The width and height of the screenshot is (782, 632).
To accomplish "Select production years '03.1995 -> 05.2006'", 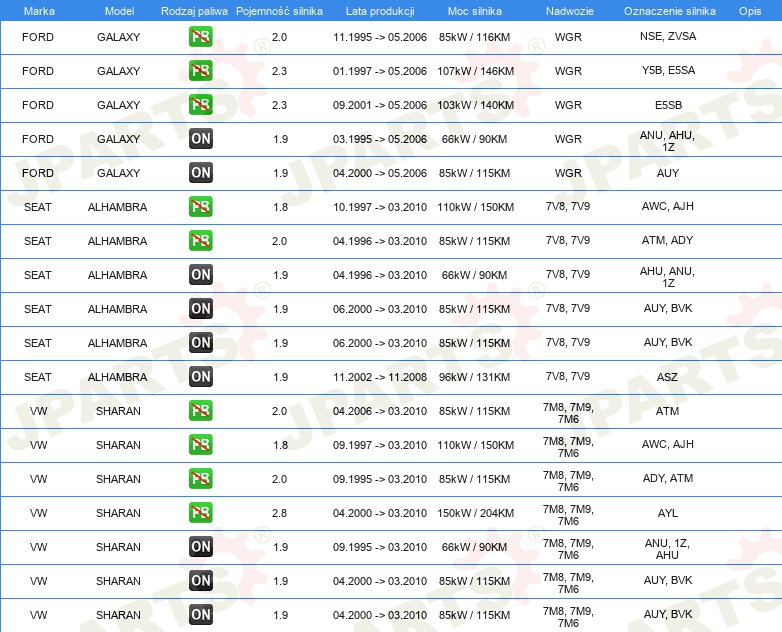I will 380,139.
